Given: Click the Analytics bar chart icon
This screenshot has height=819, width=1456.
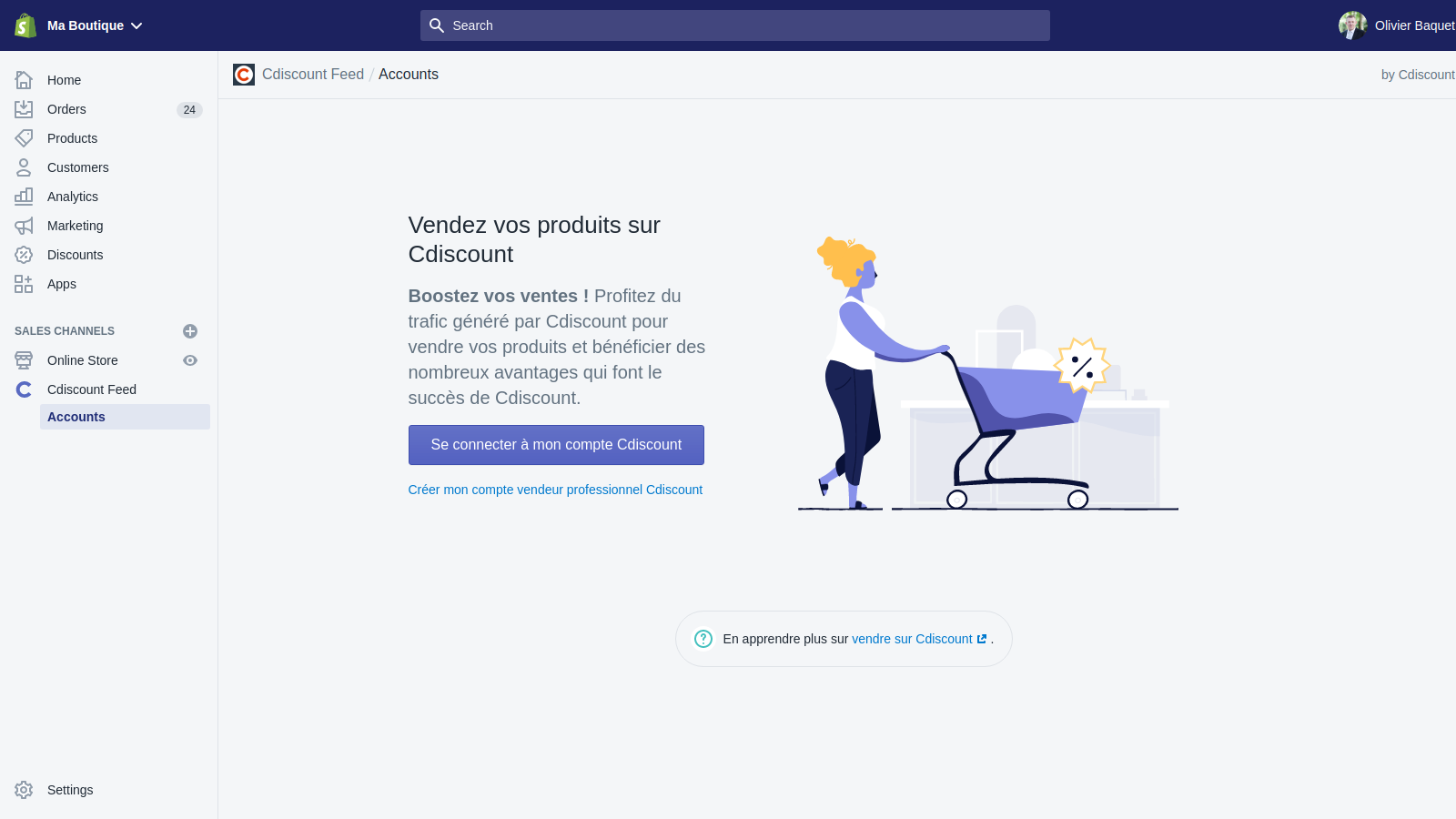Looking at the screenshot, I should coord(24,197).
